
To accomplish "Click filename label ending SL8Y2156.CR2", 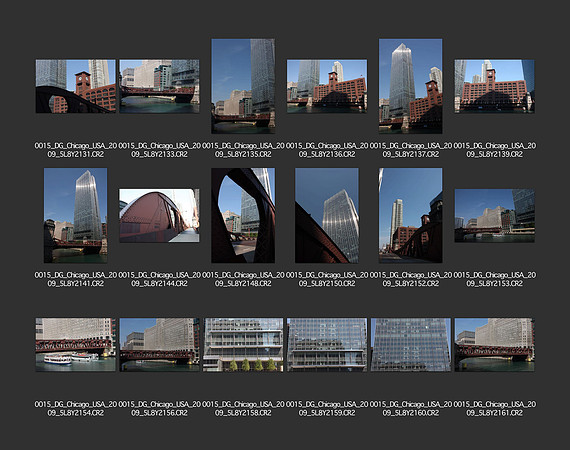I will click(159, 409).
